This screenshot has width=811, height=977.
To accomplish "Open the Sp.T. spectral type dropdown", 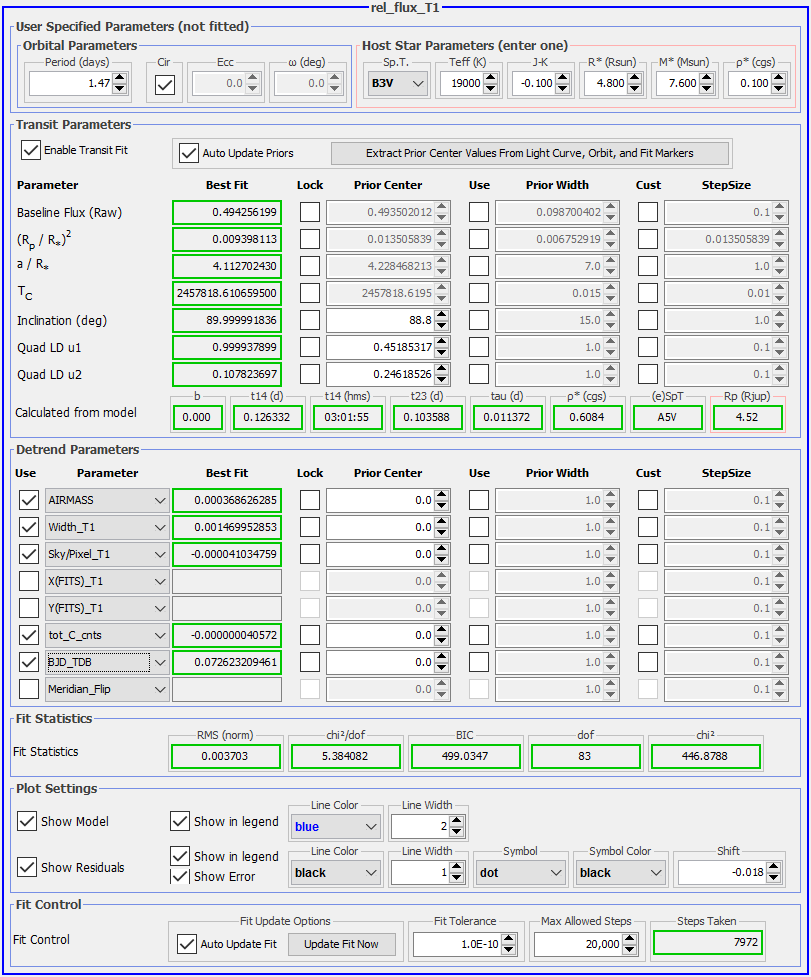I will click(x=396, y=84).
